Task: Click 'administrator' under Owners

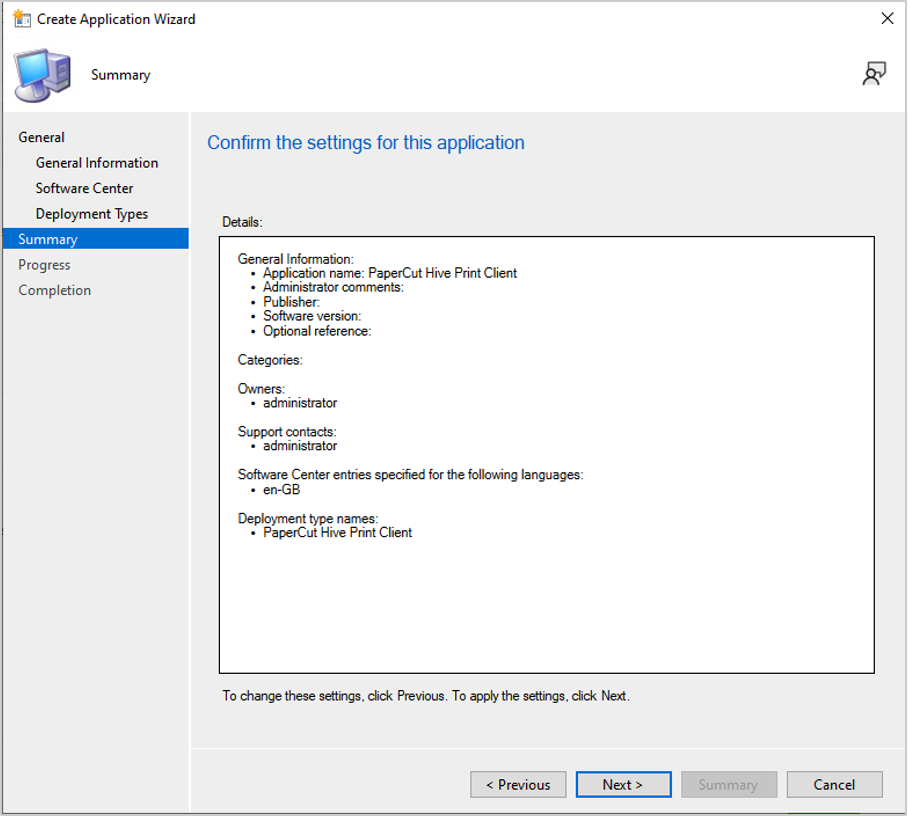Action: point(300,402)
